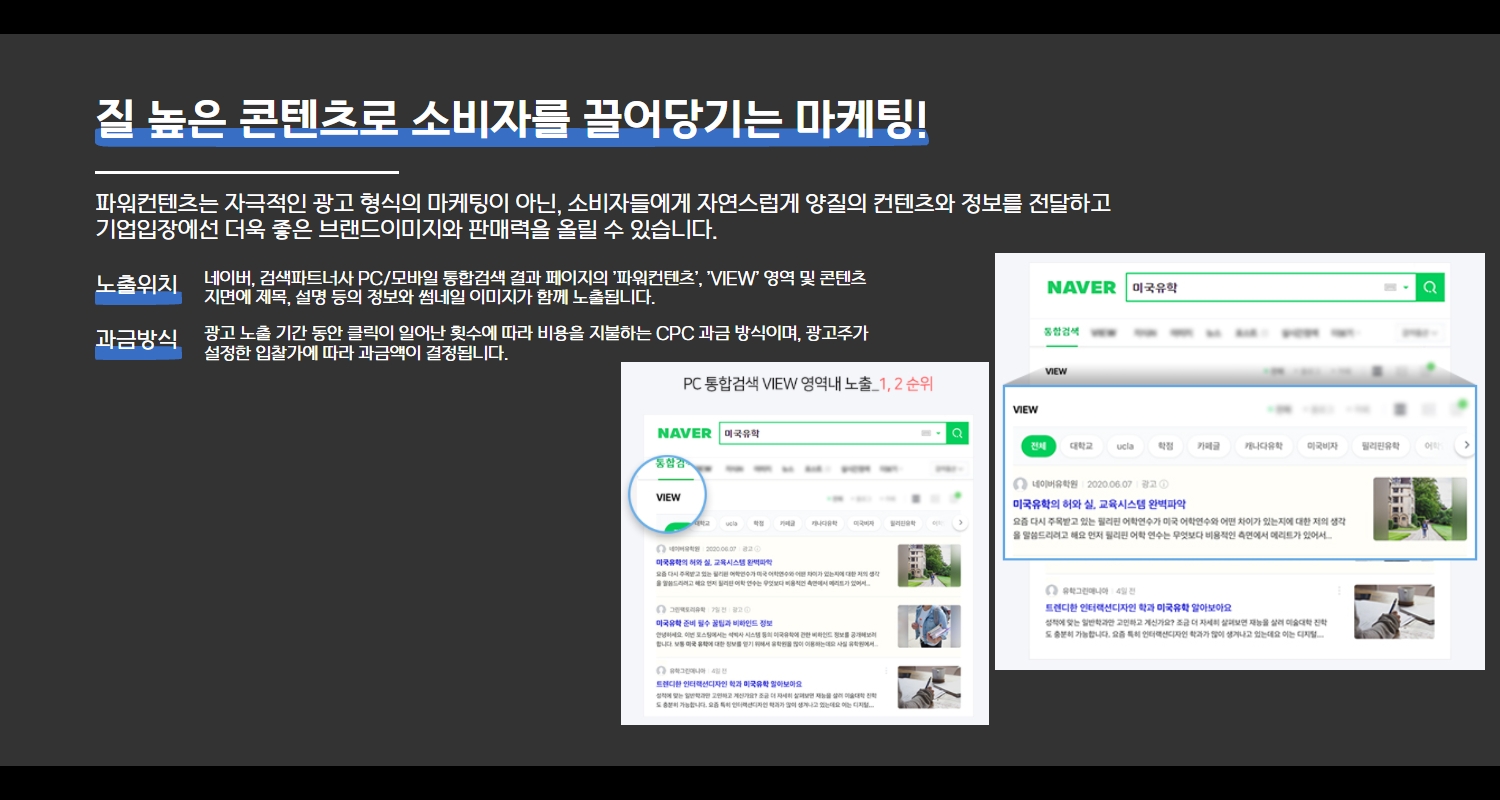The height and width of the screenshot is (800, 1500).
Task: Open the enlarged 미국유학의 허와 실, 교육시스템 완벽파악 link
Action: click(x=1099, y=504)
